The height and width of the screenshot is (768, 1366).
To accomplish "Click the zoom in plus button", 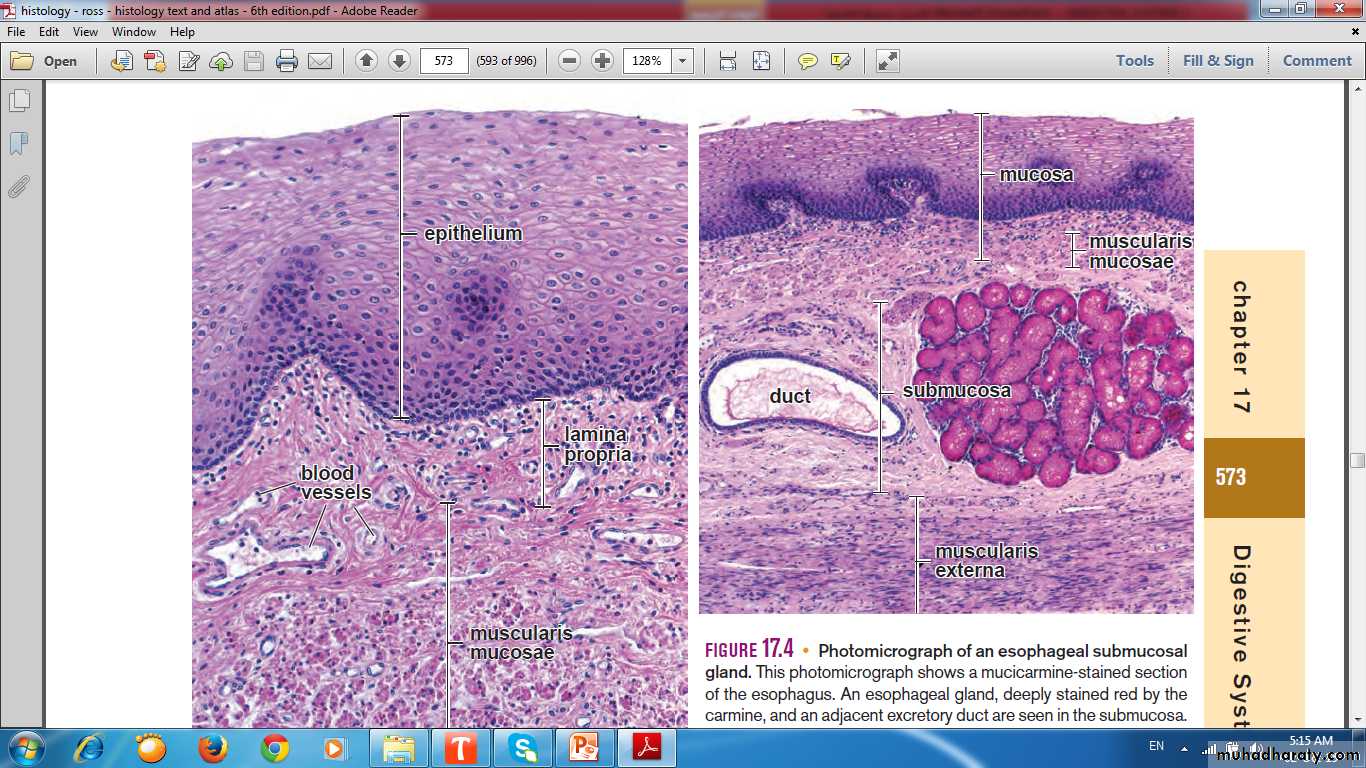I will click(602, 61).
